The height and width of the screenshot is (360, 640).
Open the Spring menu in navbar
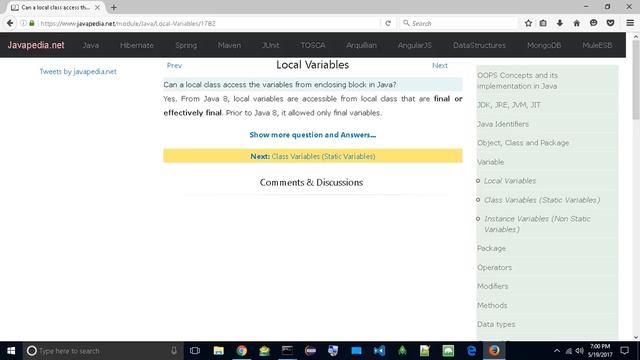[x=186, y=45]
